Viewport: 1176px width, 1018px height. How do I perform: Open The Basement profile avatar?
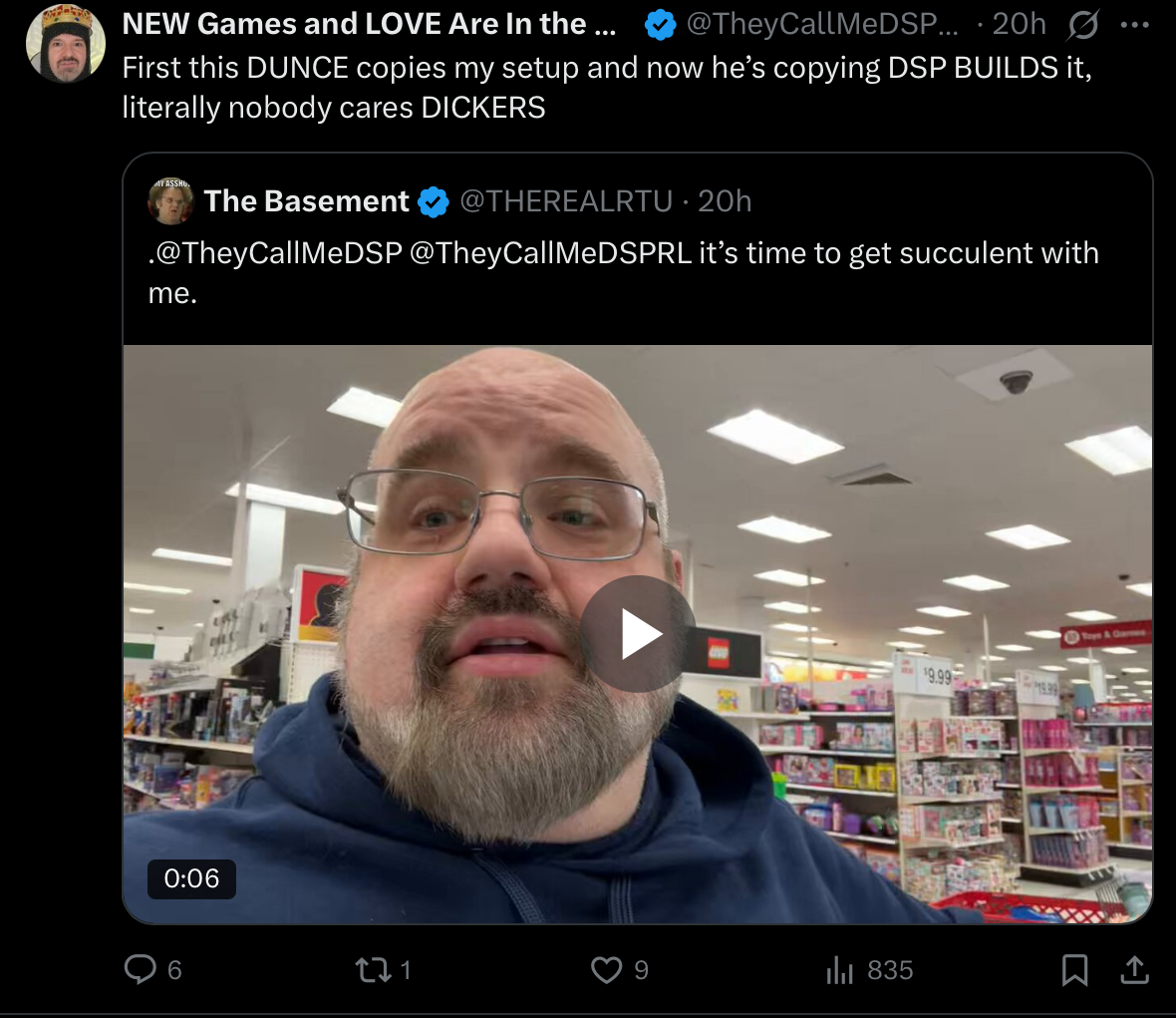(171, 201)
